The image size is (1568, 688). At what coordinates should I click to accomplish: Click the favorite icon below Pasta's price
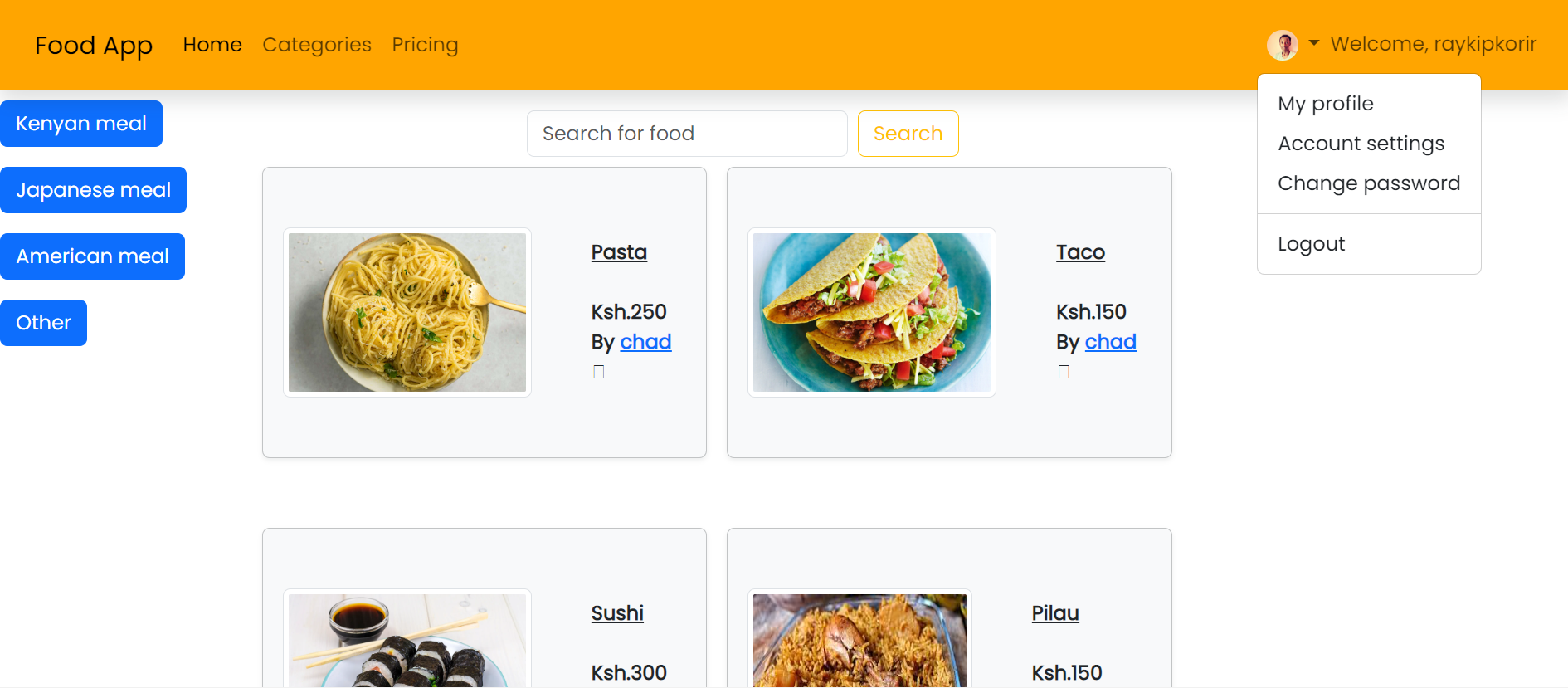coord(598,371)
